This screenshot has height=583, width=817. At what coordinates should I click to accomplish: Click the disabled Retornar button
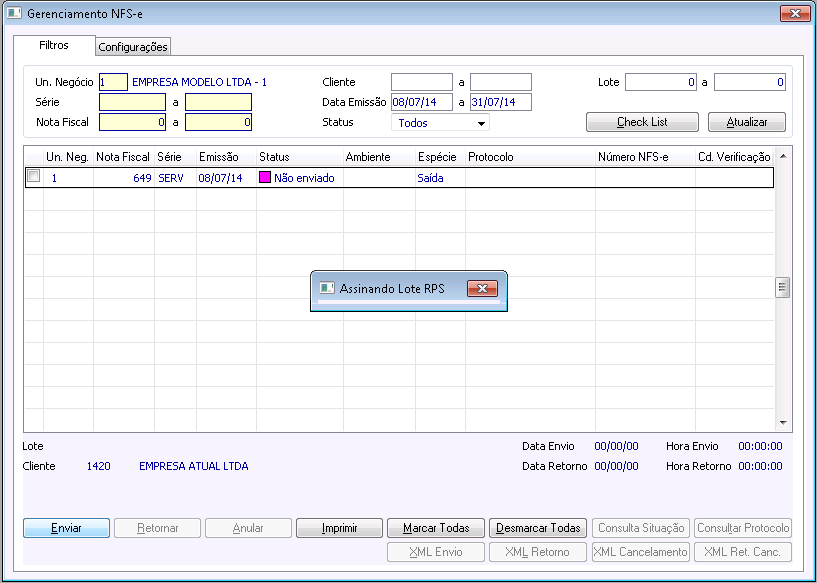(157, 528)
